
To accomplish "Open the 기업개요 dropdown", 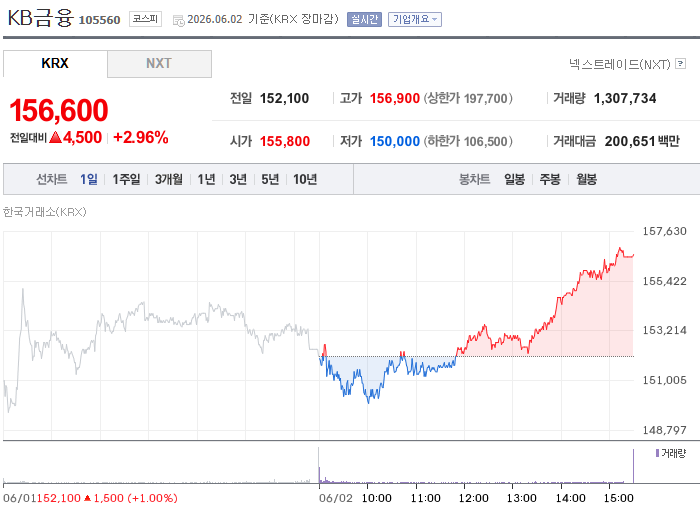I will click(415, 19).
